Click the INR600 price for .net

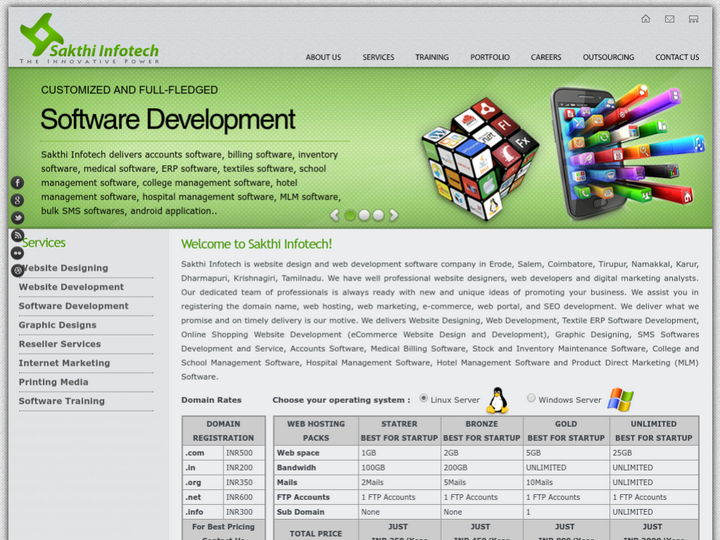244,497
